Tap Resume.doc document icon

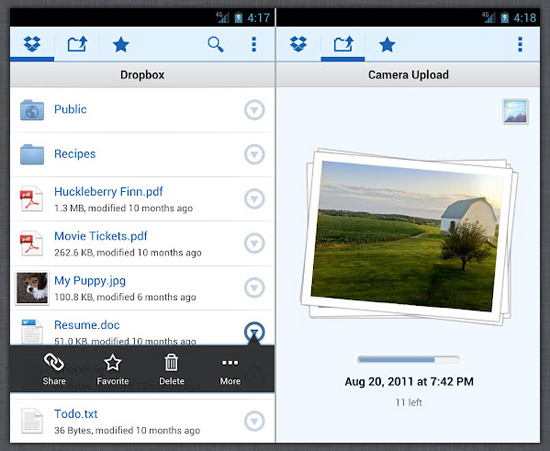(x=32, y=332)
